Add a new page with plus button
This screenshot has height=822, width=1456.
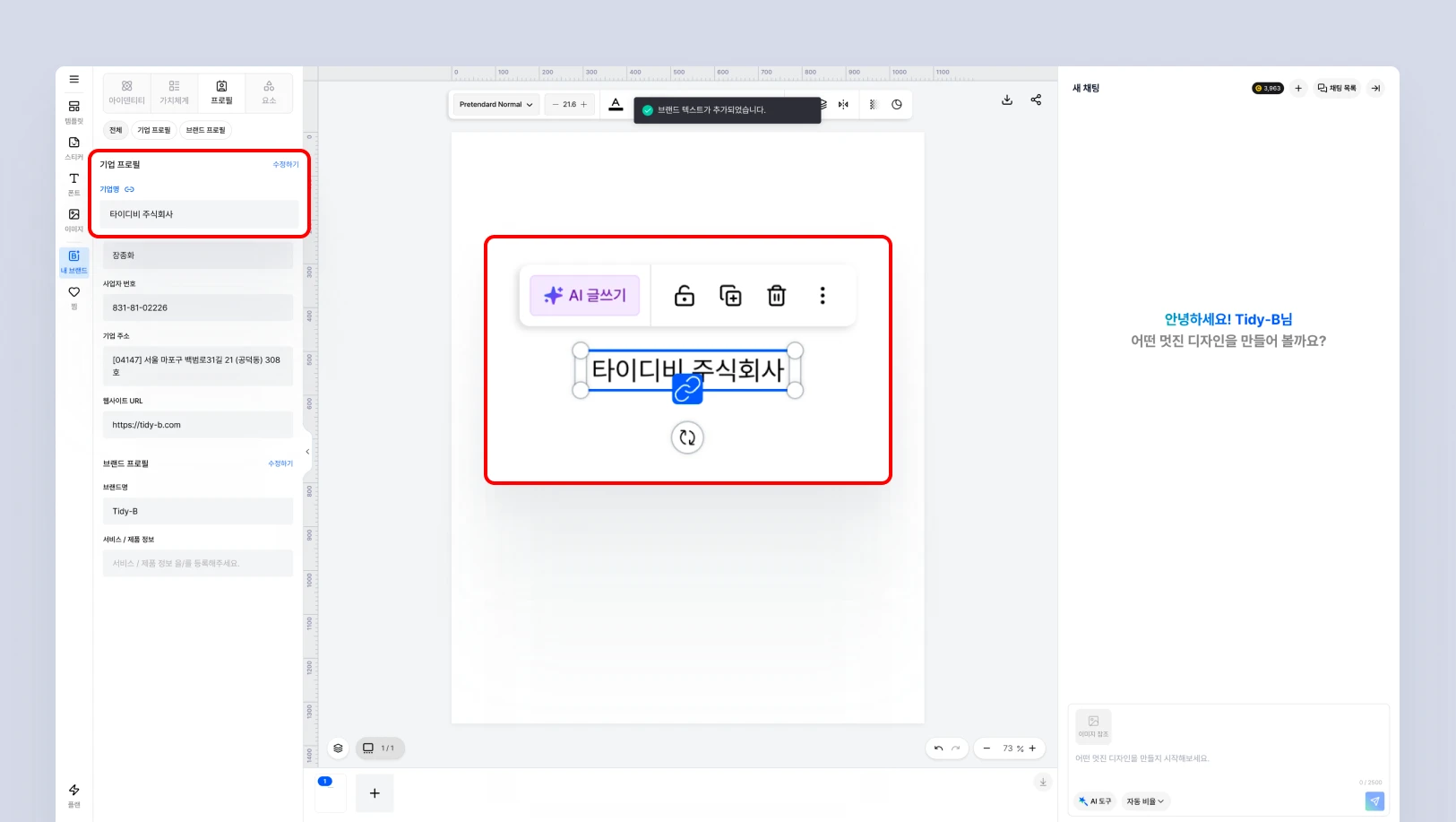click(375, 793)
